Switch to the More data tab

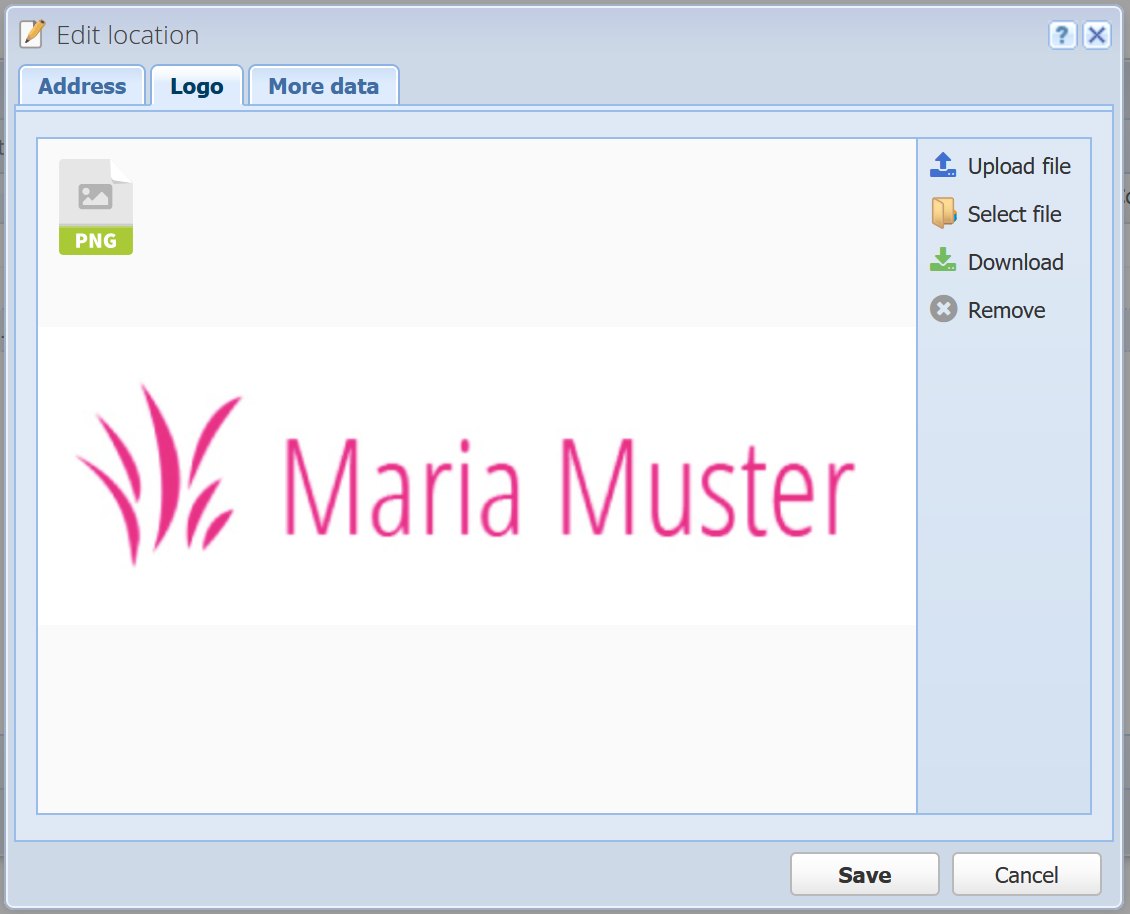(x=324, y=86)
